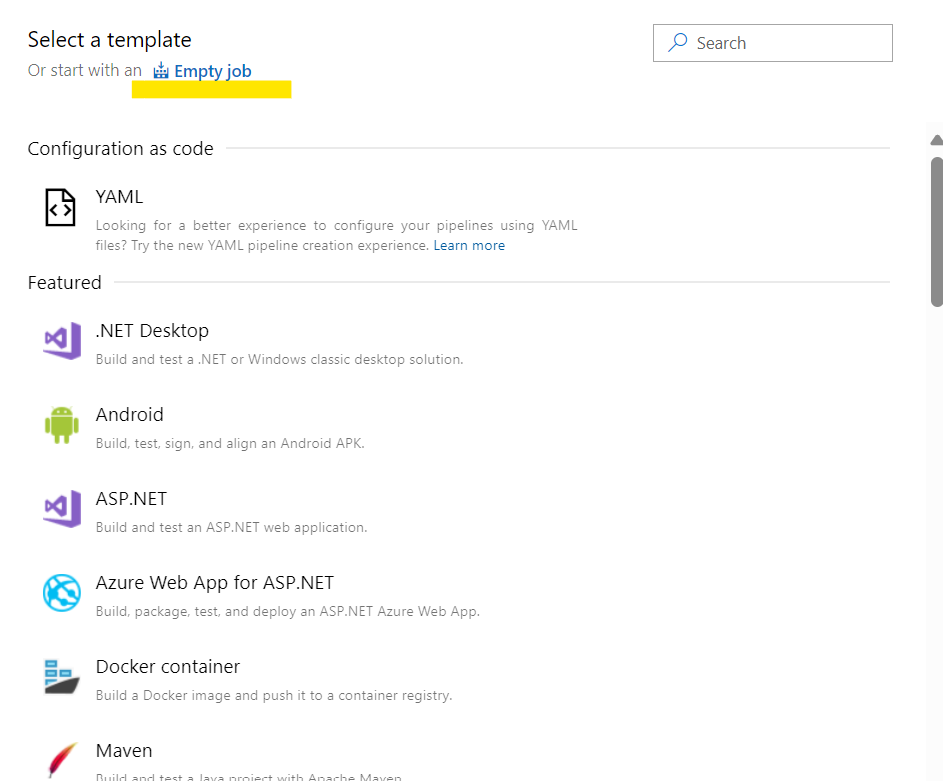Choose the ASP.NET template
The width and height of the screenshot is (943, 781).
(131, 498)
